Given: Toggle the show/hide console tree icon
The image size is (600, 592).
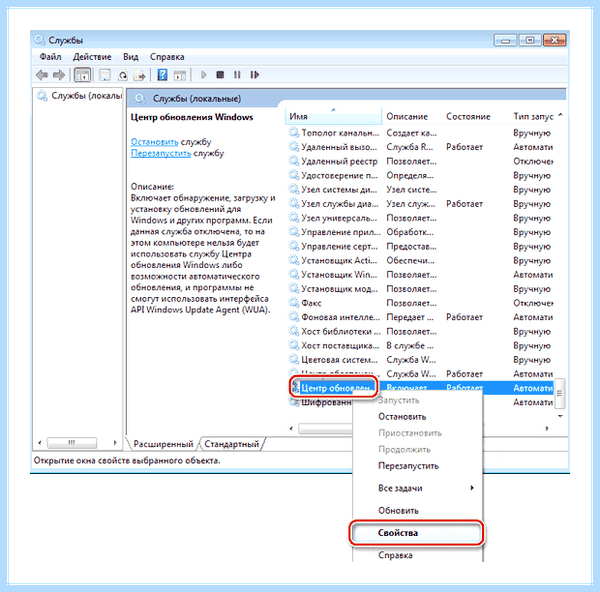Looking at the screenshot, I should tap(82, 75).
